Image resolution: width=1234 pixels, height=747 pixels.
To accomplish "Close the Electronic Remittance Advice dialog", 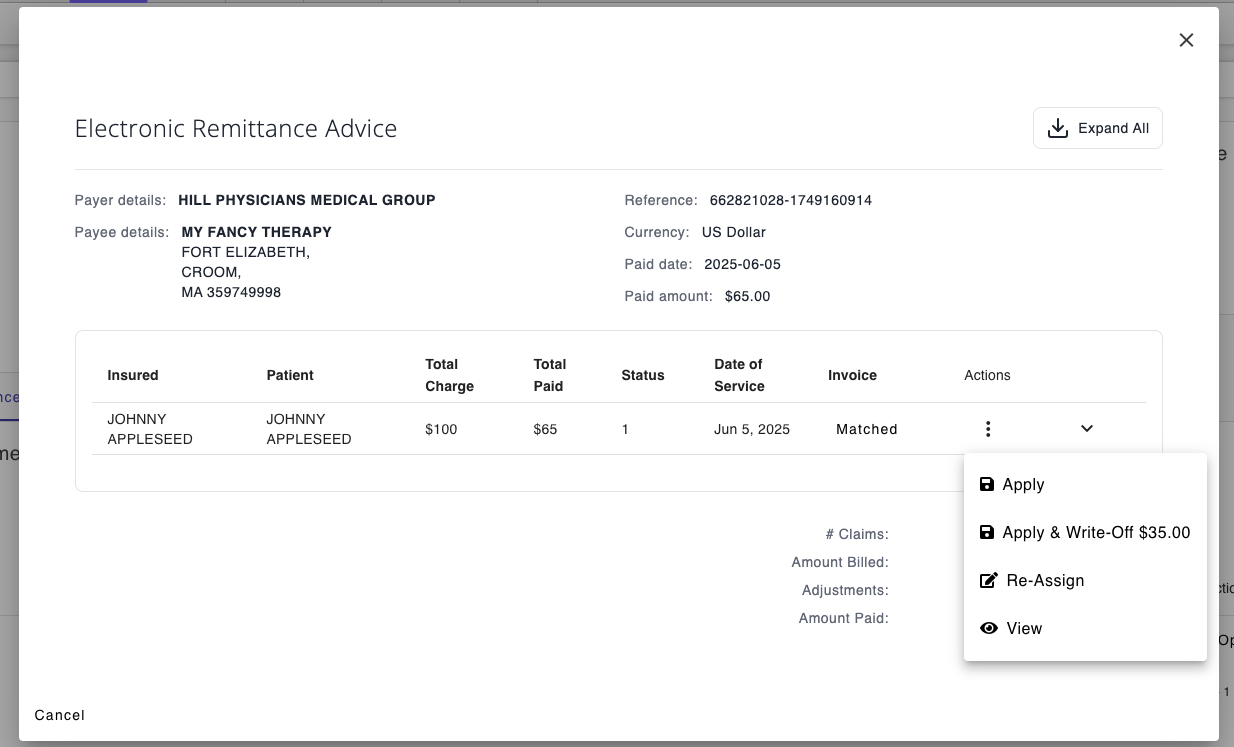I will [x=1186, y=40].
